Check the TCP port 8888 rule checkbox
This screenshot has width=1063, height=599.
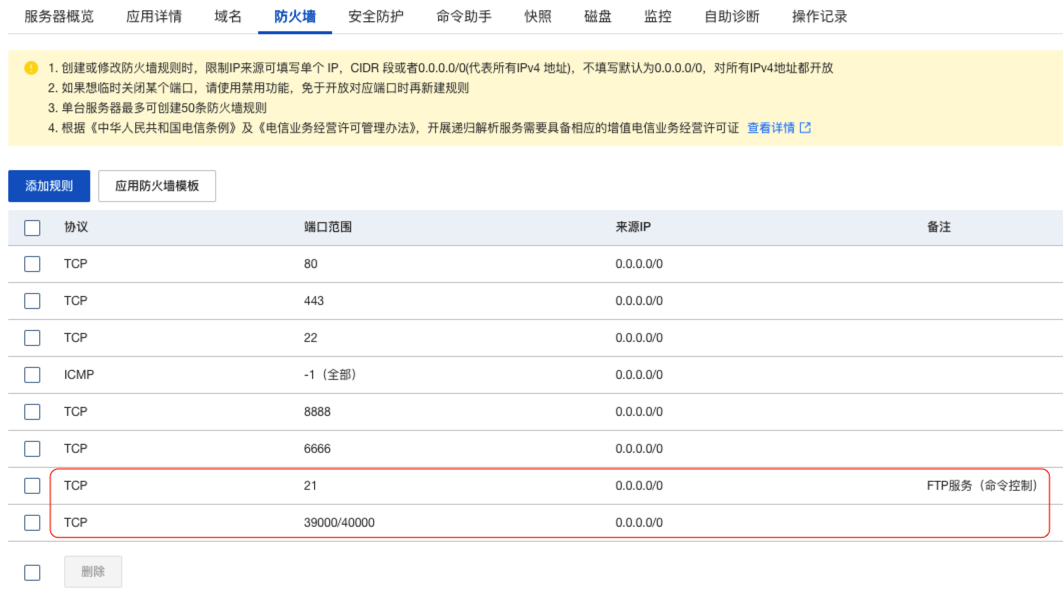click(x=32, y=412)
